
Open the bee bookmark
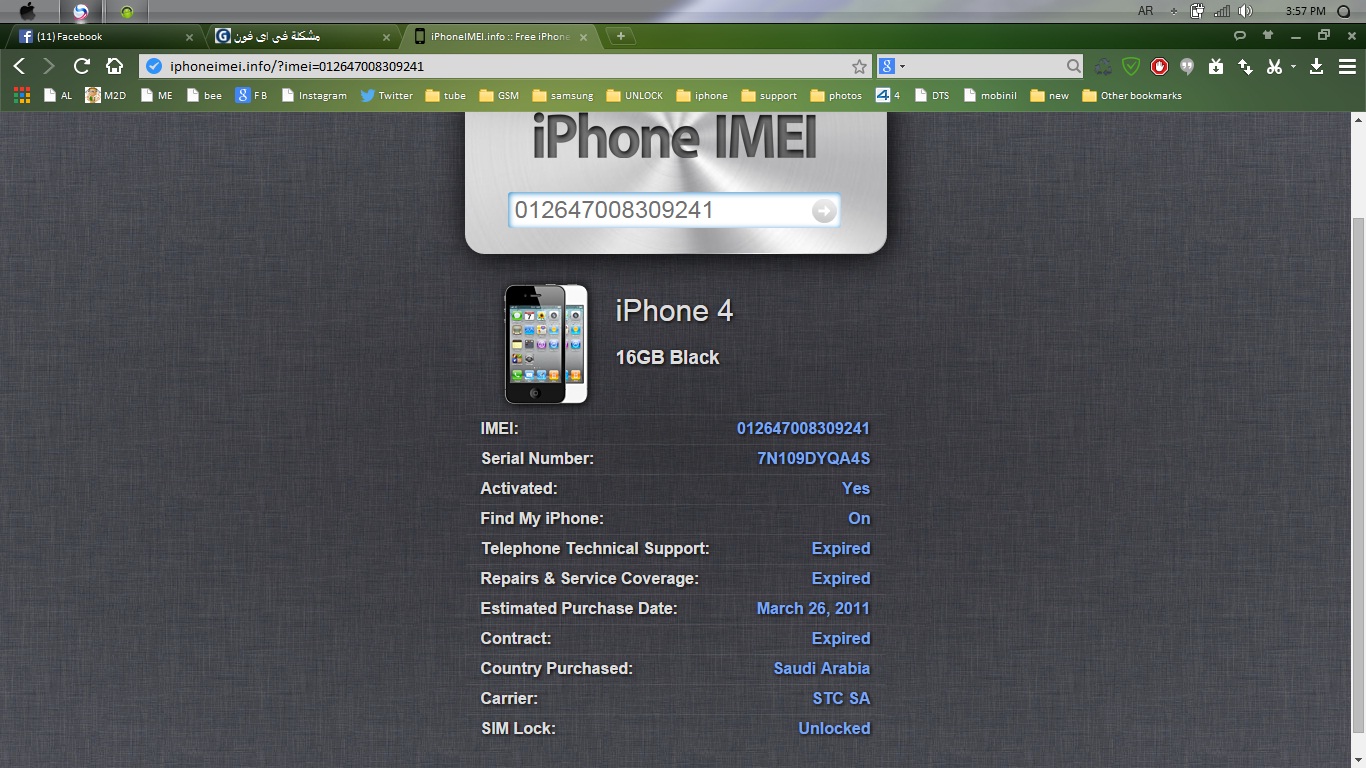[x=204, y=95]
